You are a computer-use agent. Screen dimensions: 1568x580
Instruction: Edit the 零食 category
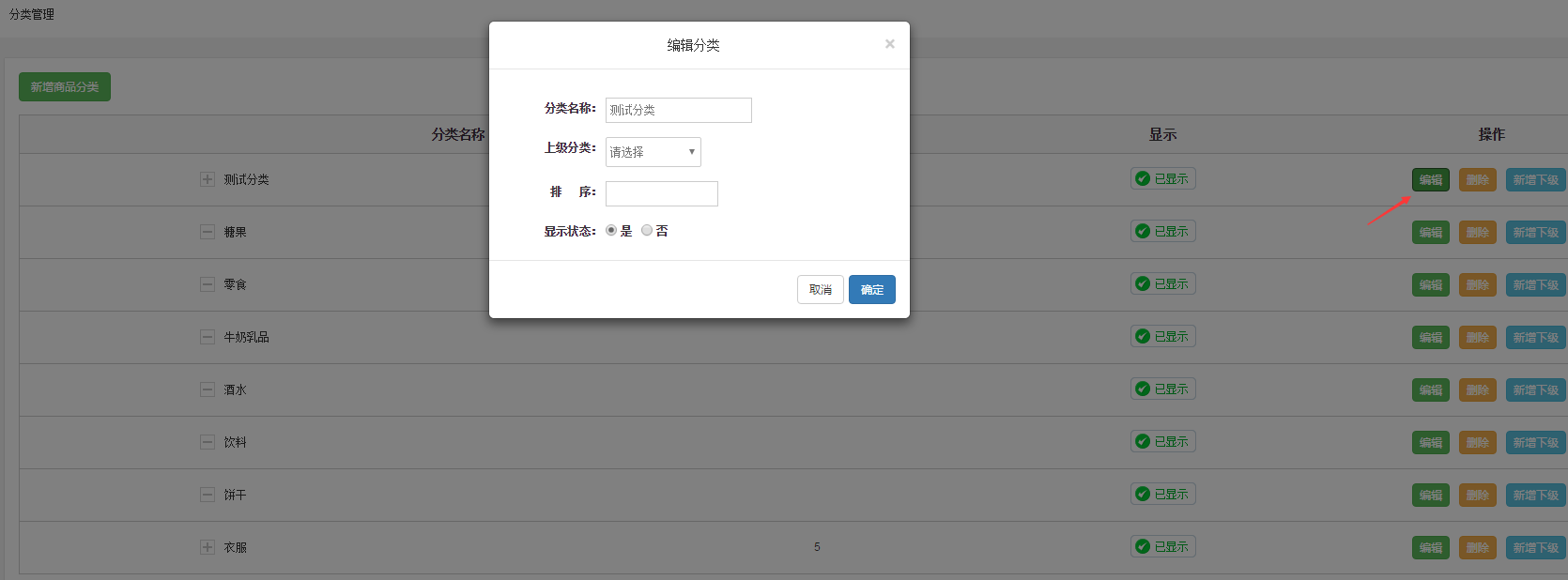click(1431, 284)
